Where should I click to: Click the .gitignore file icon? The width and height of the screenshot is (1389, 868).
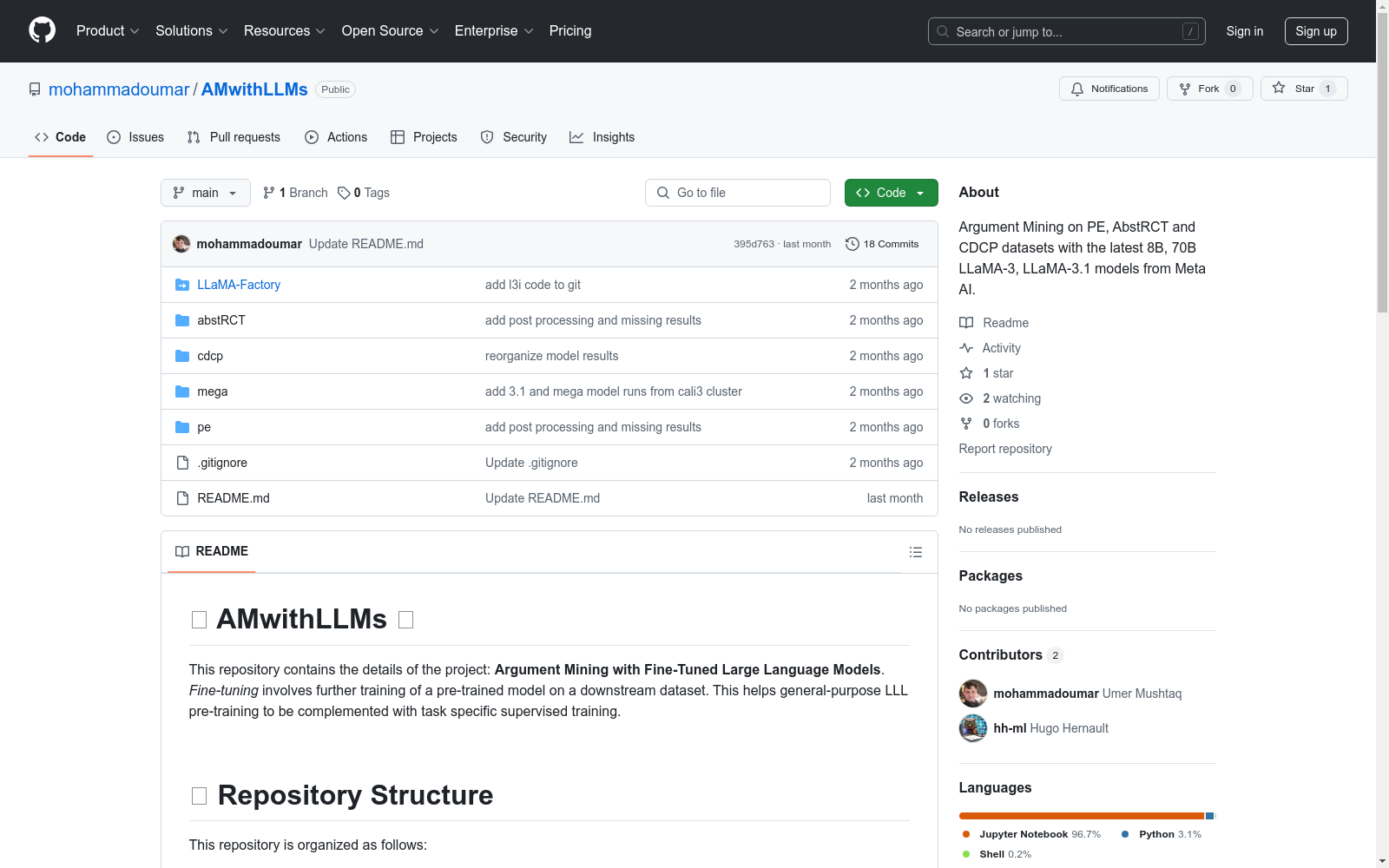click(x=182, y=463)
